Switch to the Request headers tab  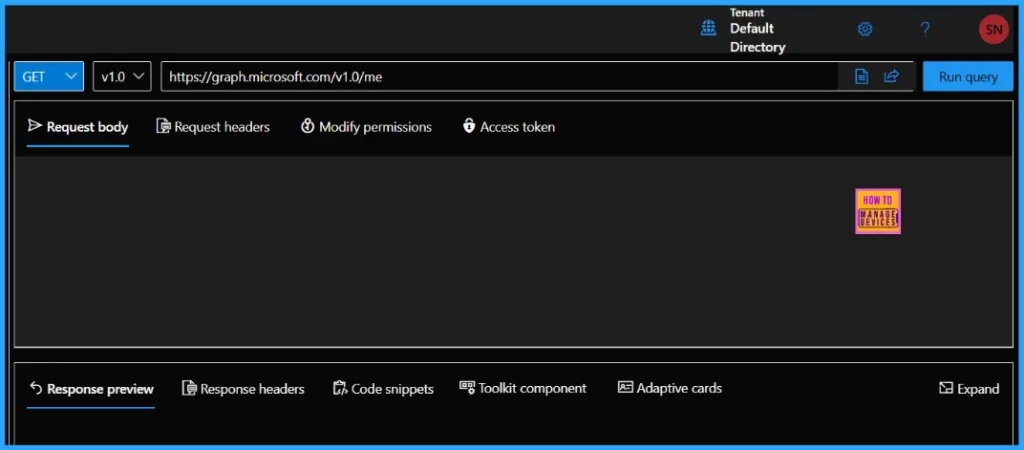[x=213, y=127]
